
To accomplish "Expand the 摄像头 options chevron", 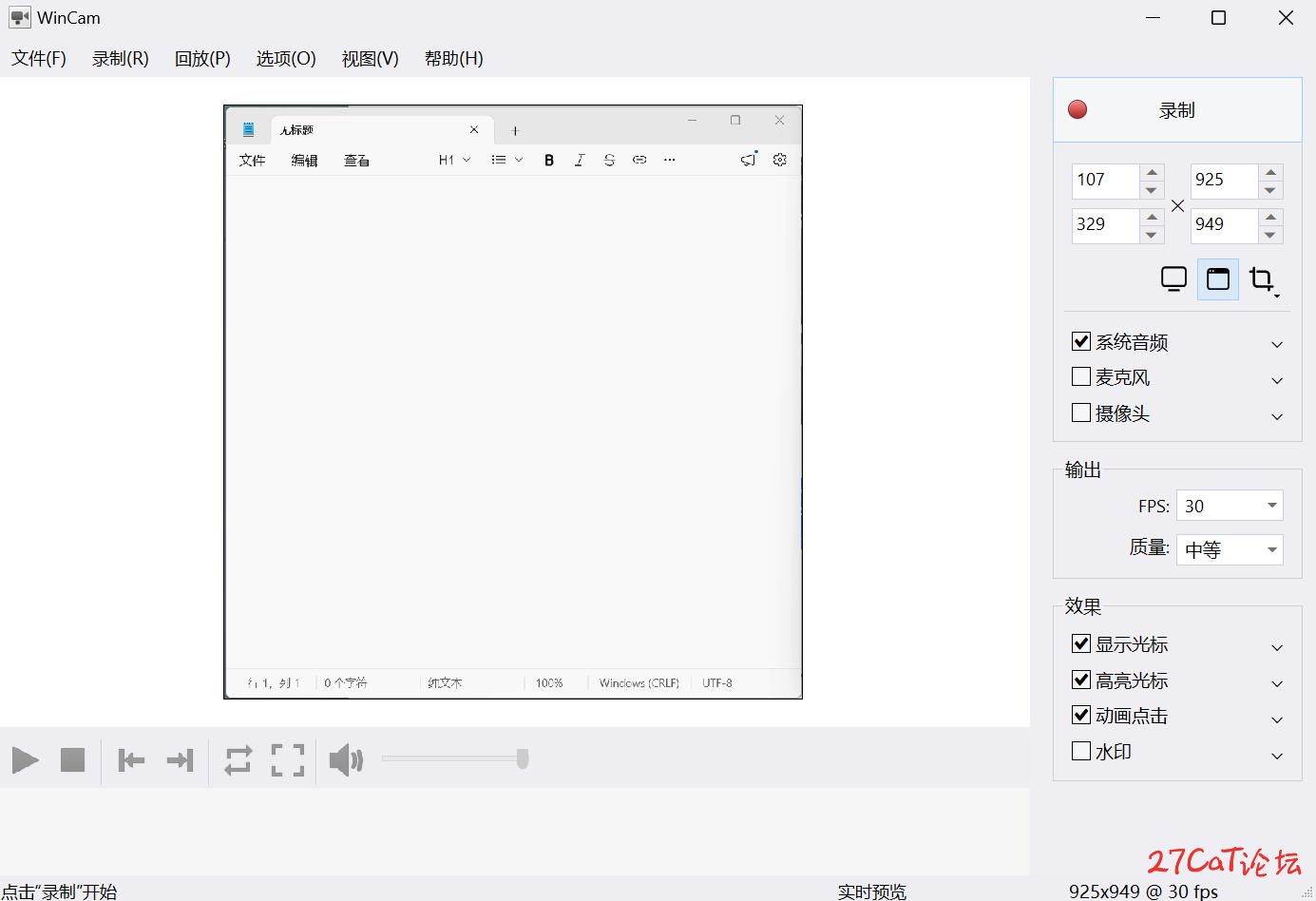I will coord(1277,416).
